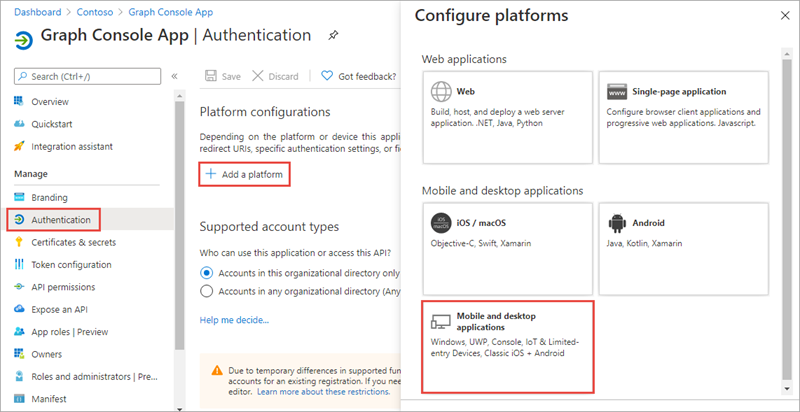Open API permissions page

tap(63, 287)
